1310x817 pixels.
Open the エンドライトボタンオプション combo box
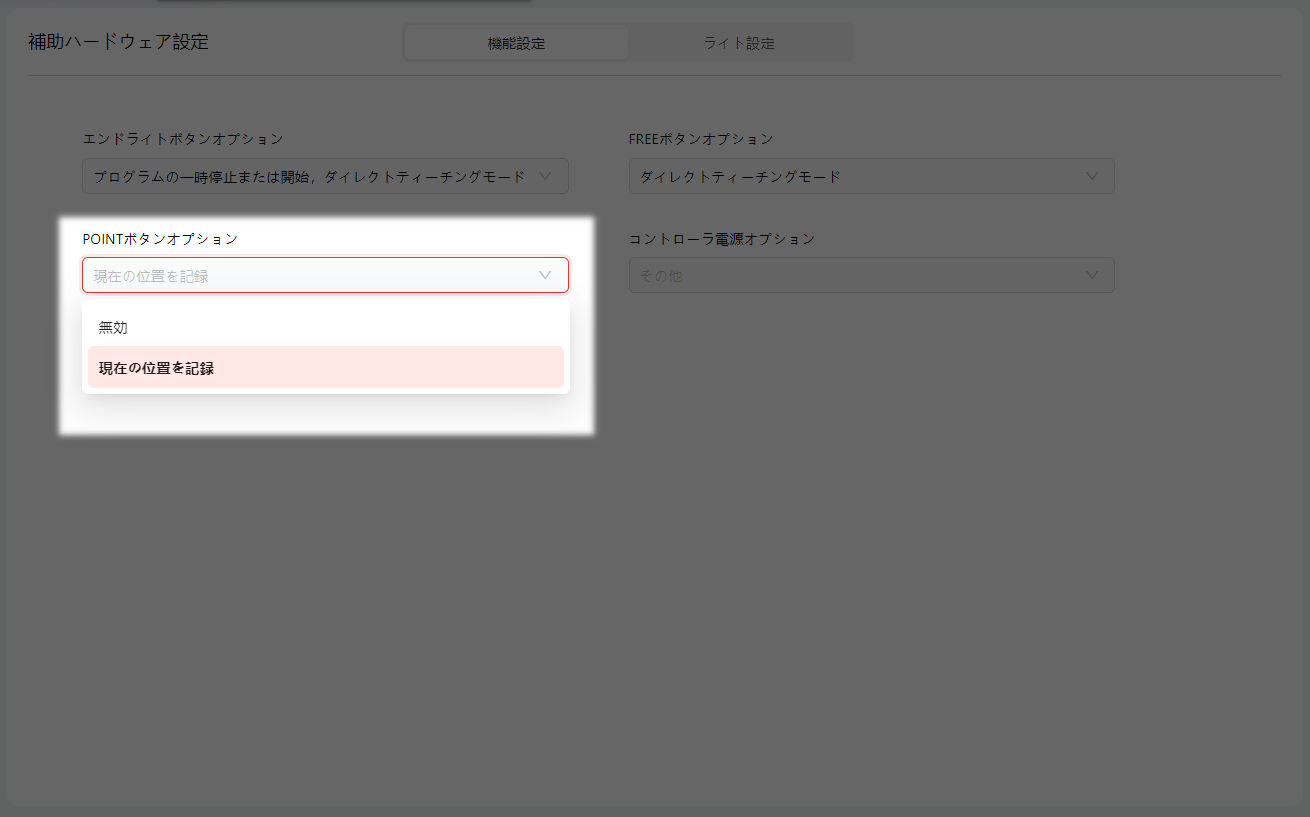tap(310, 176)
